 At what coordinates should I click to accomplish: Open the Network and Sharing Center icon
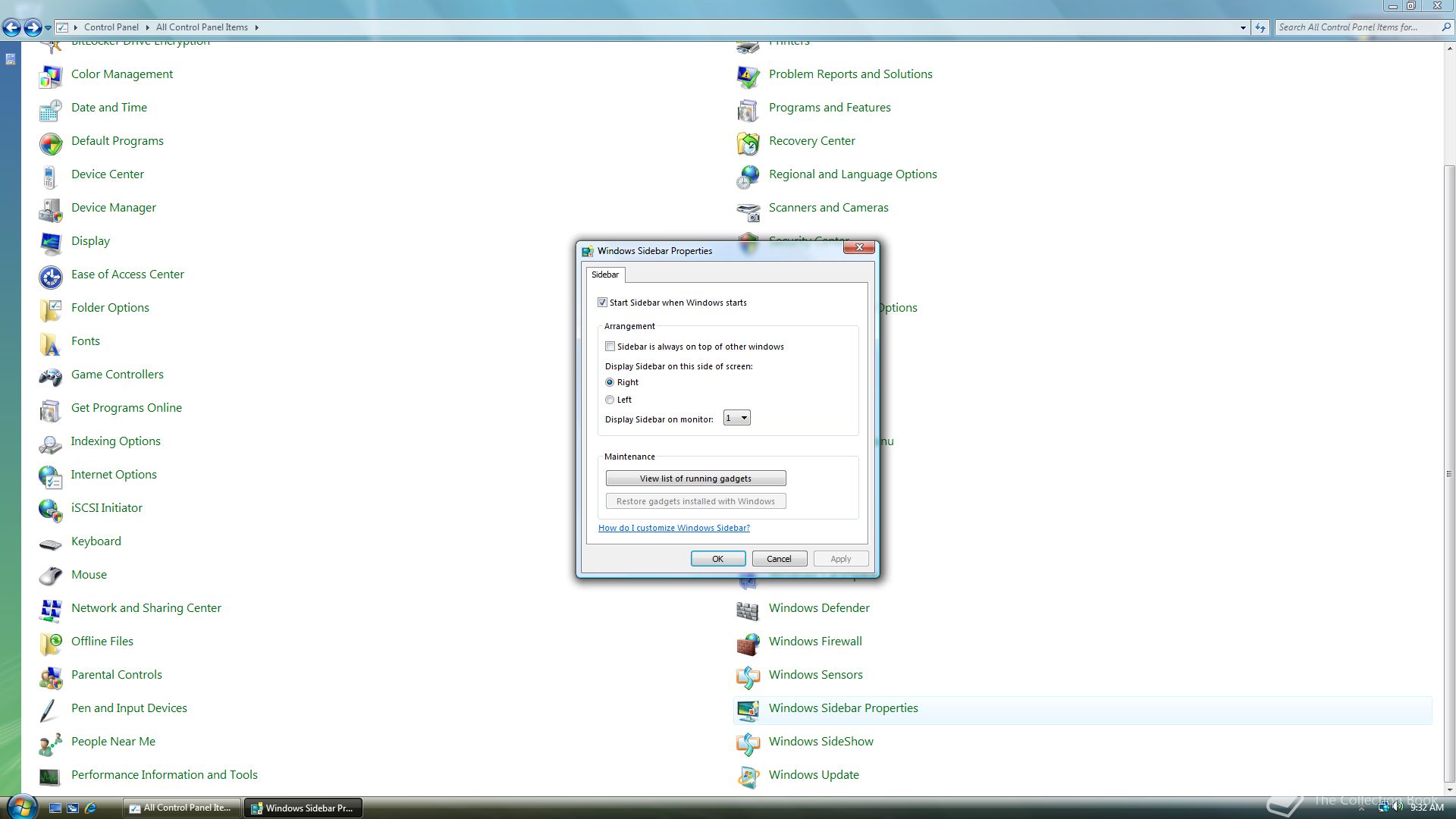tap(51, 610)
